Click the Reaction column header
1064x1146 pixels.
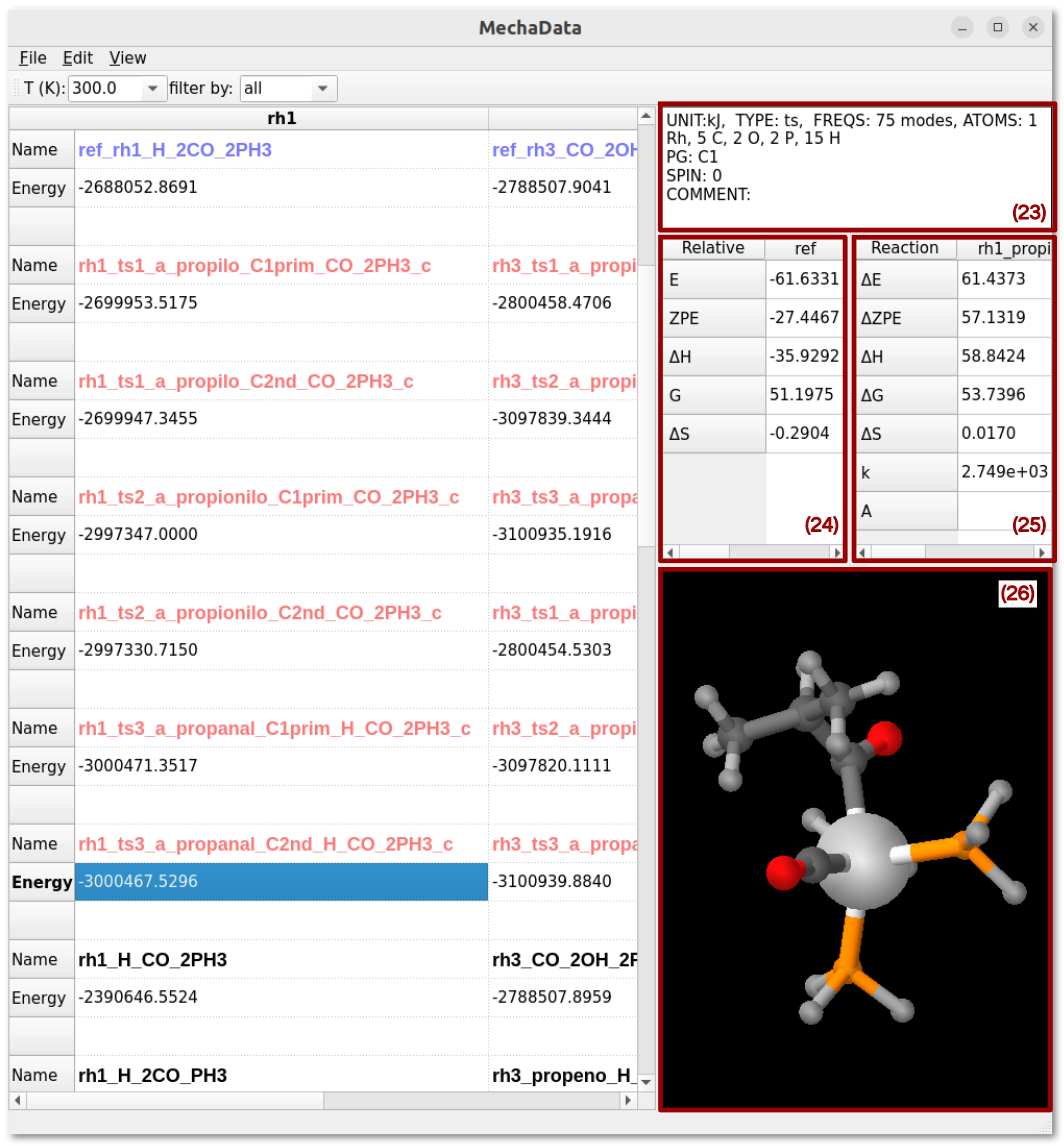tap(905, 248)
